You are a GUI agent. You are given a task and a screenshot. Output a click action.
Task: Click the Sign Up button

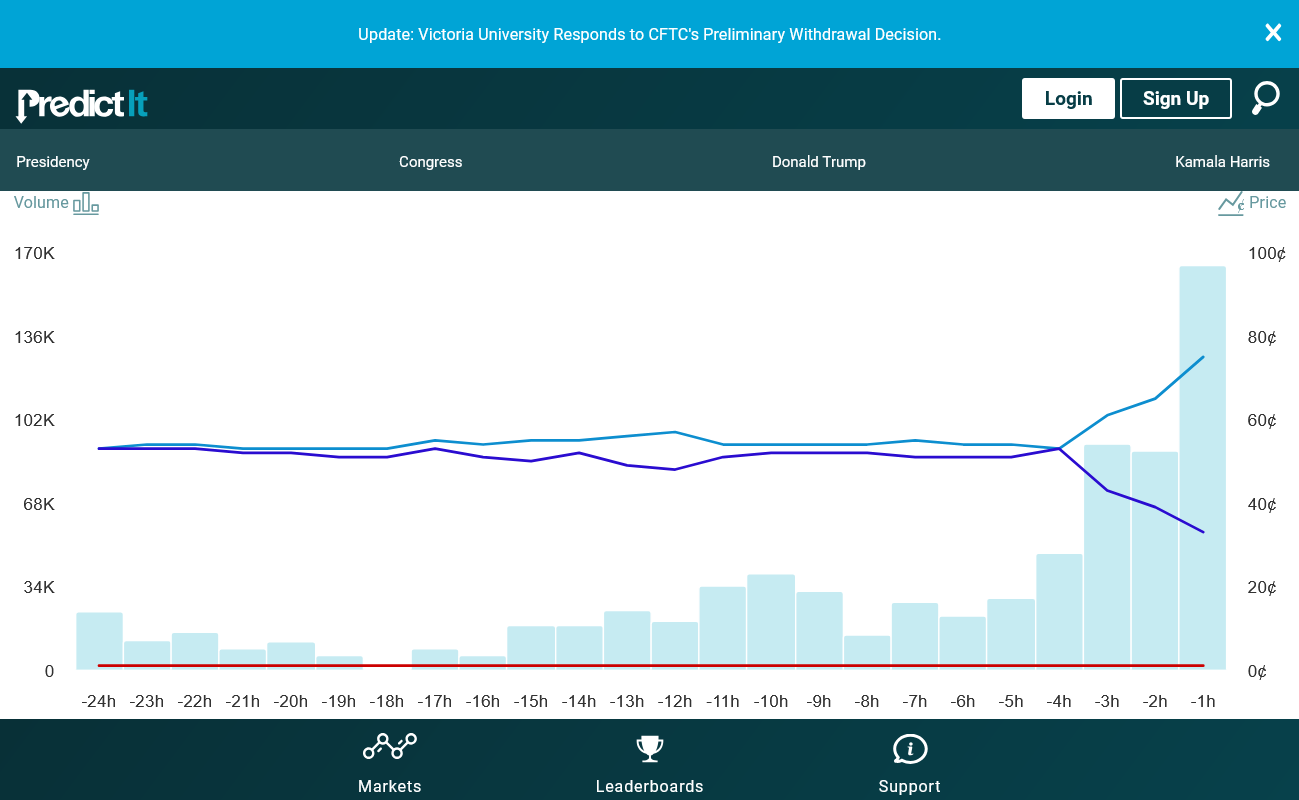1176,98
